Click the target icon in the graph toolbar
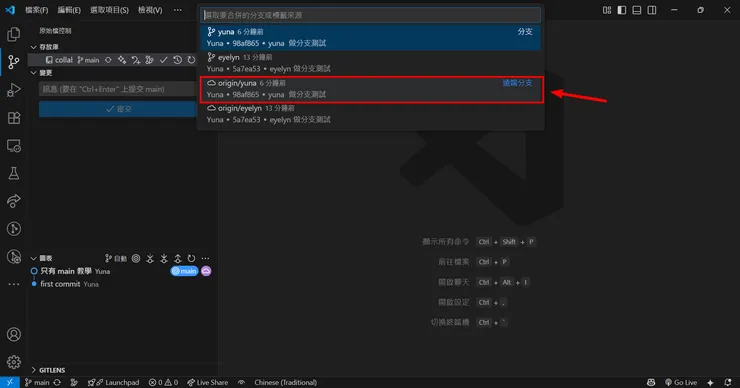The height and width of the screenshot is (388, 740). [136, 258]
